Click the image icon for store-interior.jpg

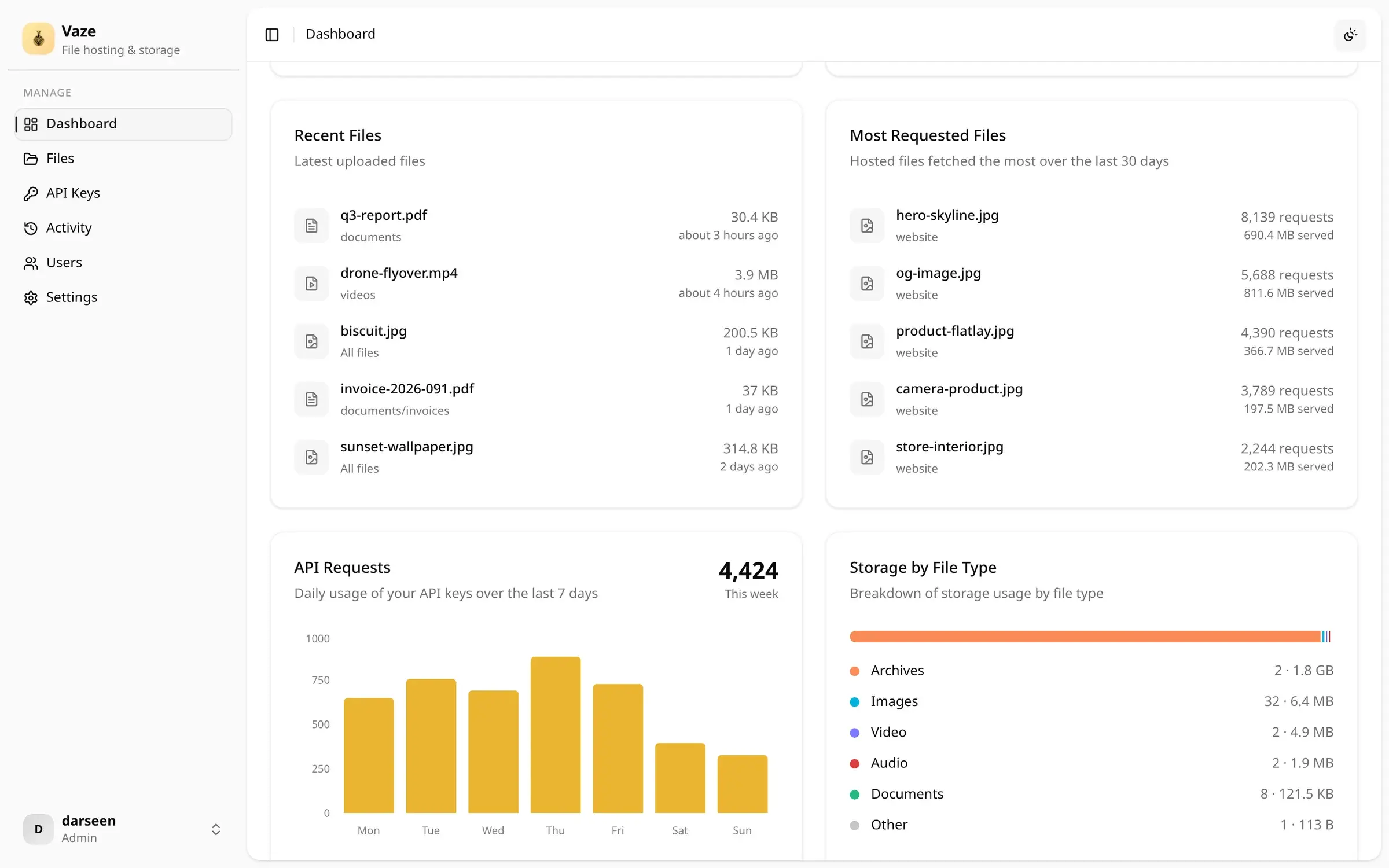[x=867, y=457]
